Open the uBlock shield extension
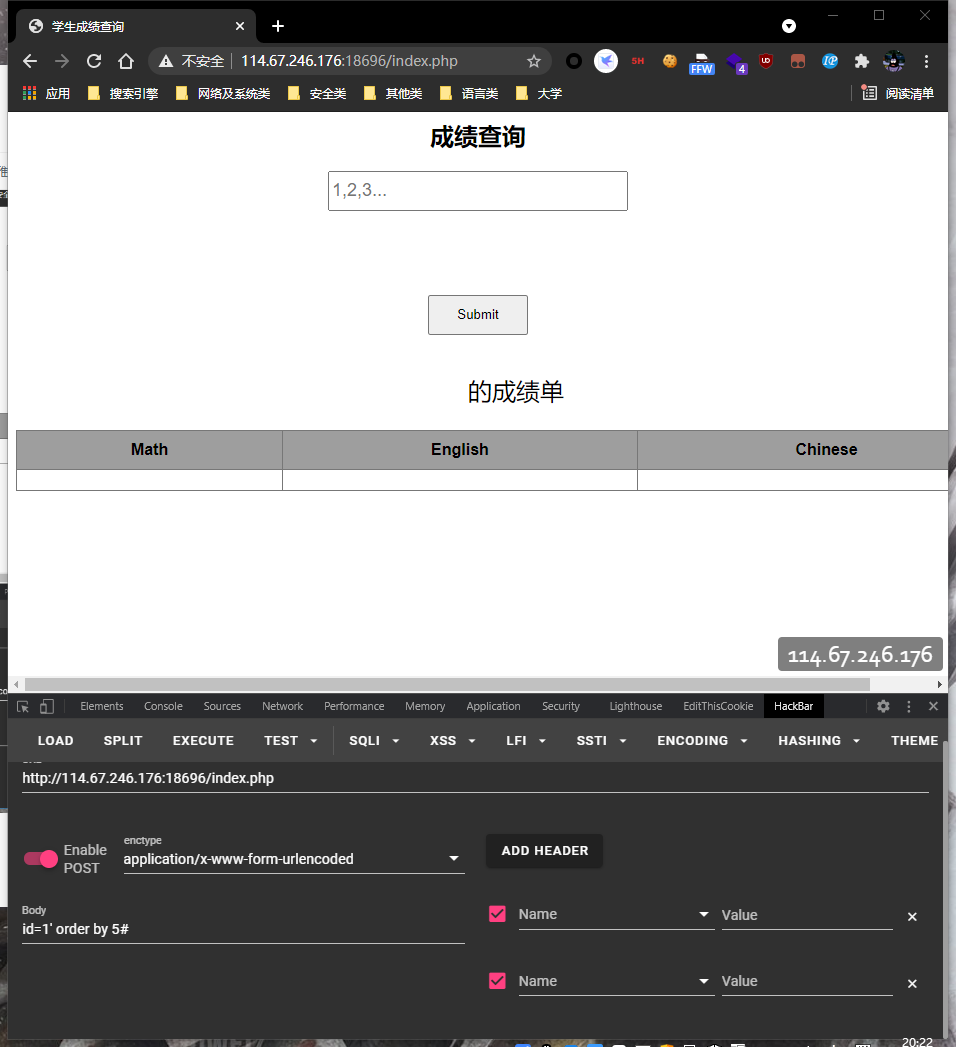This screenshot has width=956, height=1047. pos(766,61)
